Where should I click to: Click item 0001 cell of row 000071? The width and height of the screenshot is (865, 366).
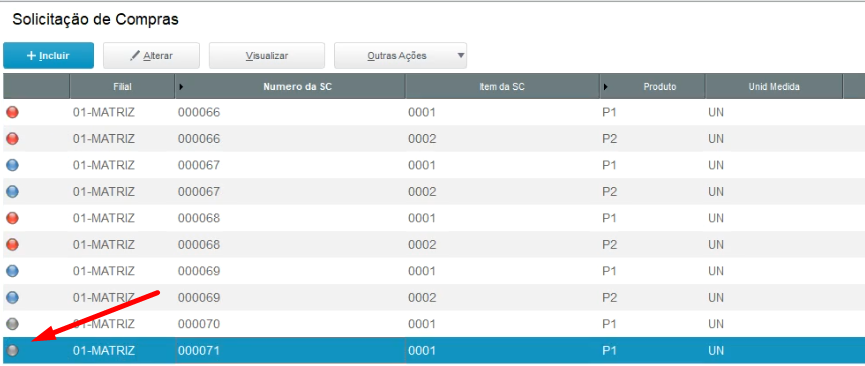(x=422, y=351)
